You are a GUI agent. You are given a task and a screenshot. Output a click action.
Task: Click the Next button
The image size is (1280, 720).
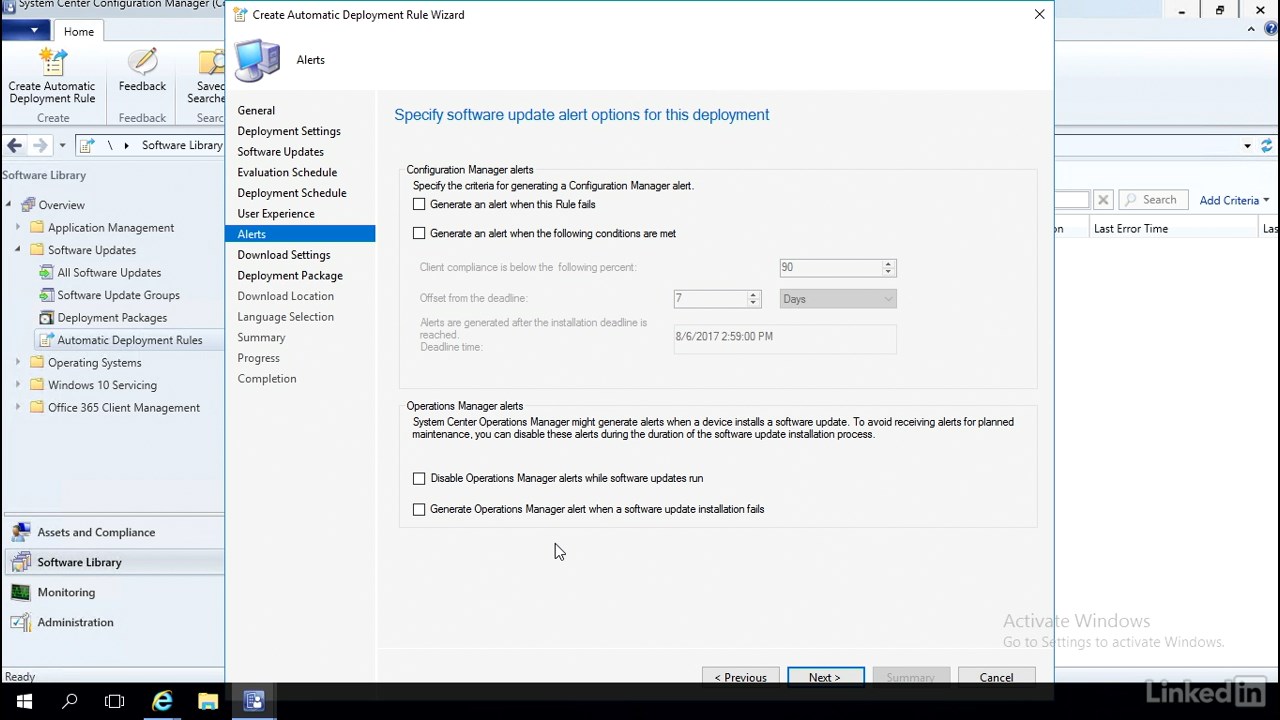tap(826, 677)
